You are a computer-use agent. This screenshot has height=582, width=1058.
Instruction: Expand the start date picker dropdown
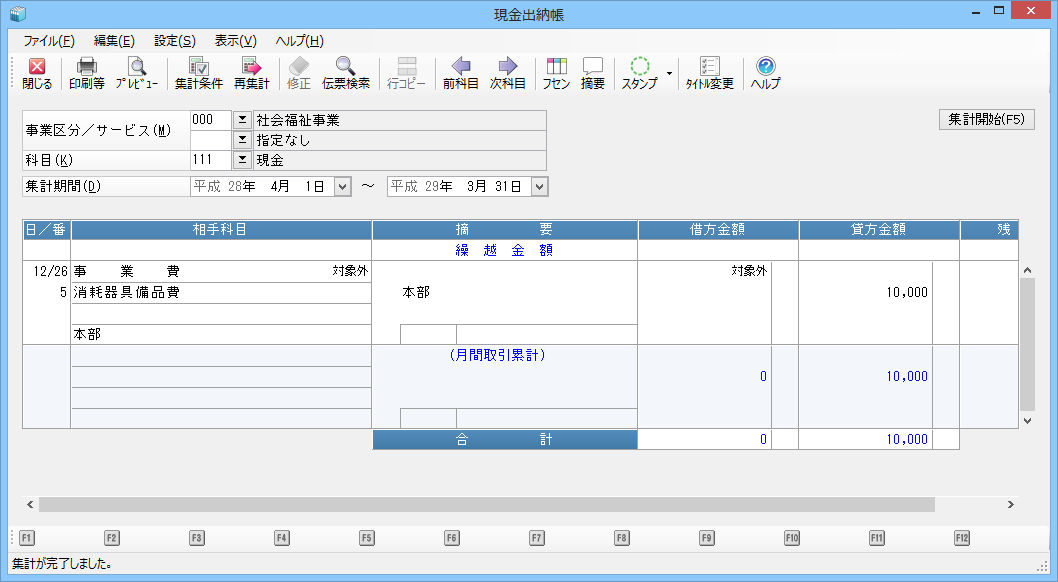coord(342,187)
